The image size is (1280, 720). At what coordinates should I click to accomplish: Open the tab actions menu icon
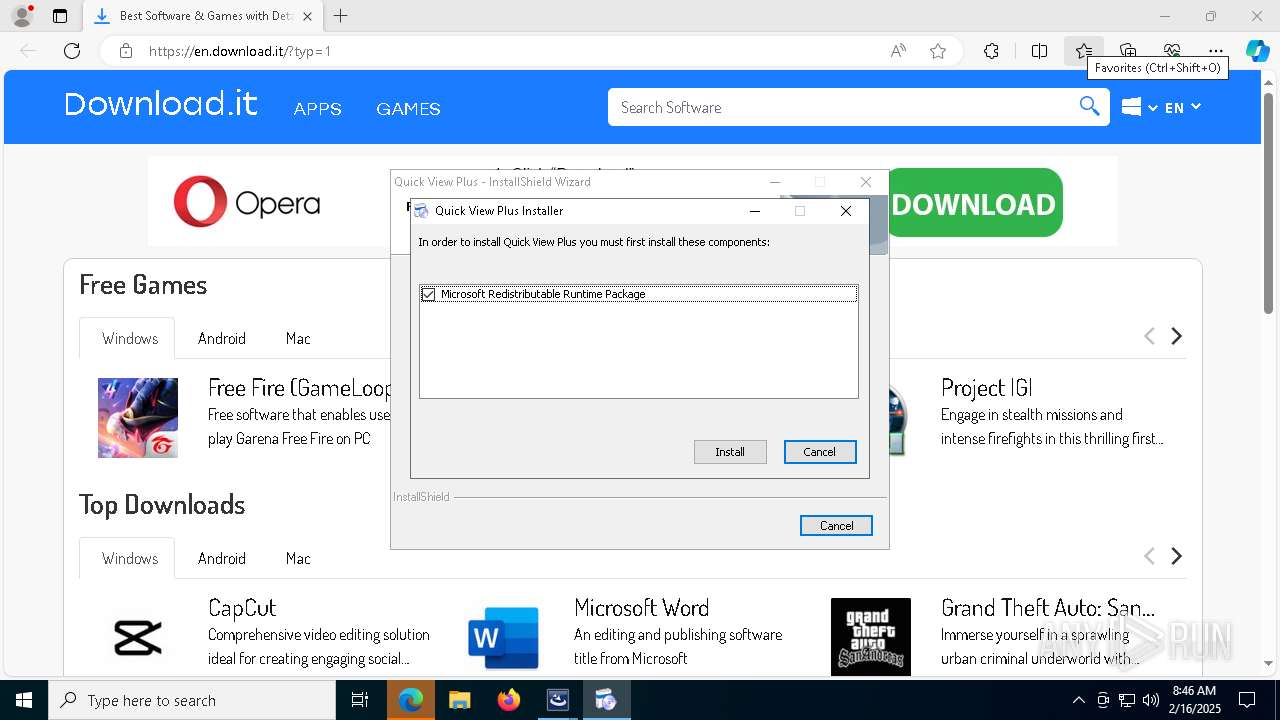[x=60, y=16]
